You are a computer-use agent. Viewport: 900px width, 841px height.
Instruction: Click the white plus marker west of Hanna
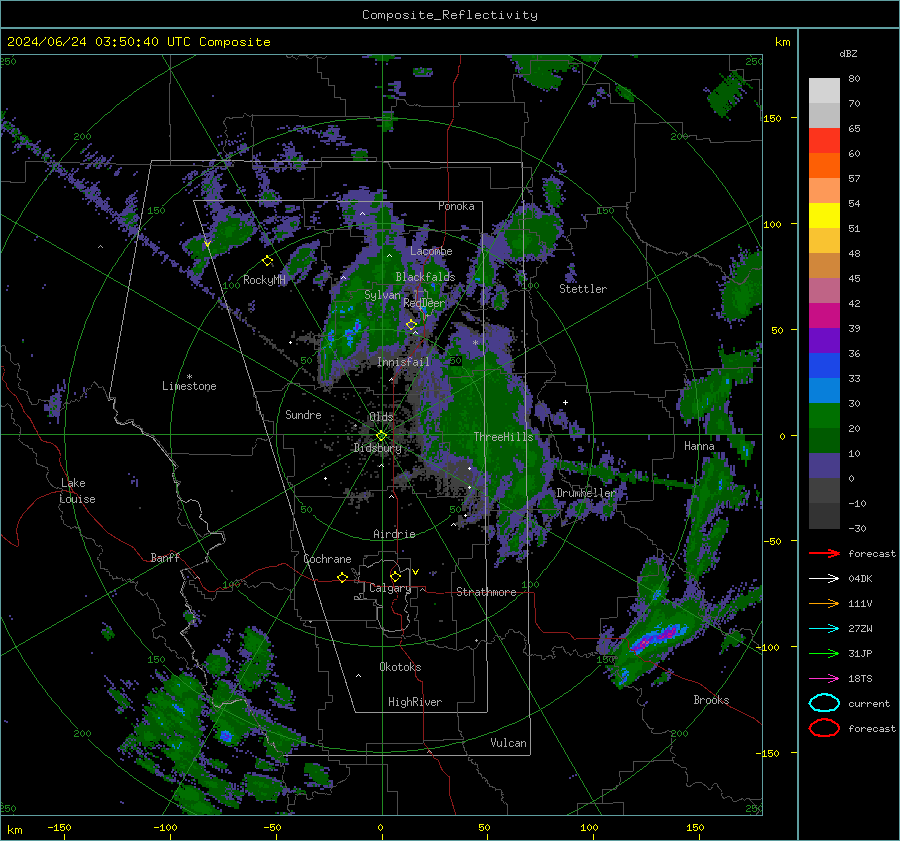click(565, 402)
